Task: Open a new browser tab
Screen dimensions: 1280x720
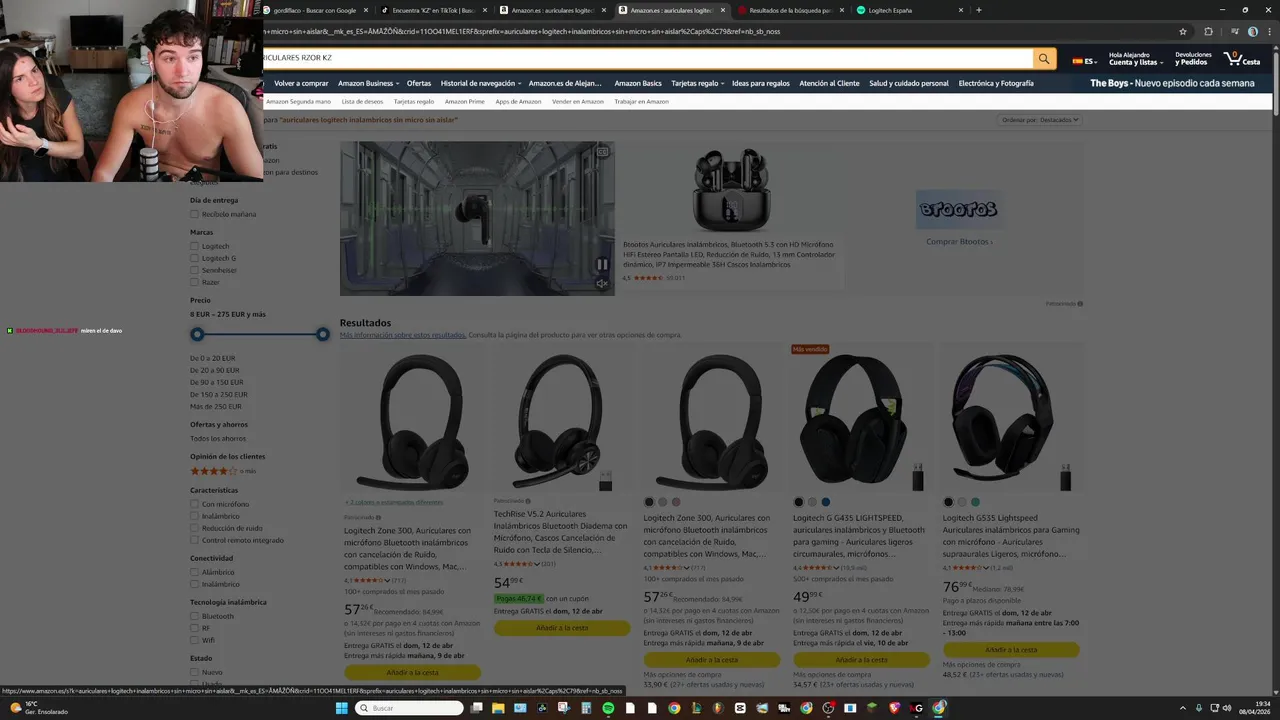Action: click(x=978, y=10)
